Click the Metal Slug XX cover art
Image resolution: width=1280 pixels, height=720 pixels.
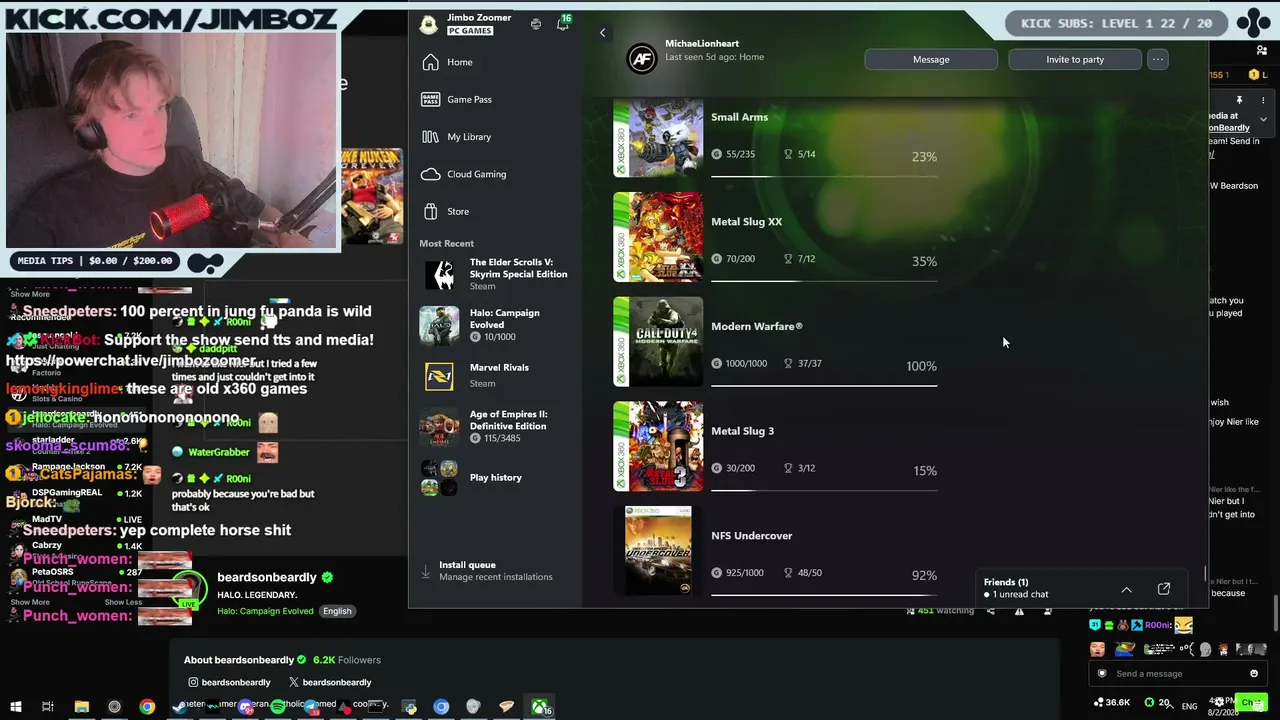pyautogui.click(x=658, y=237)
